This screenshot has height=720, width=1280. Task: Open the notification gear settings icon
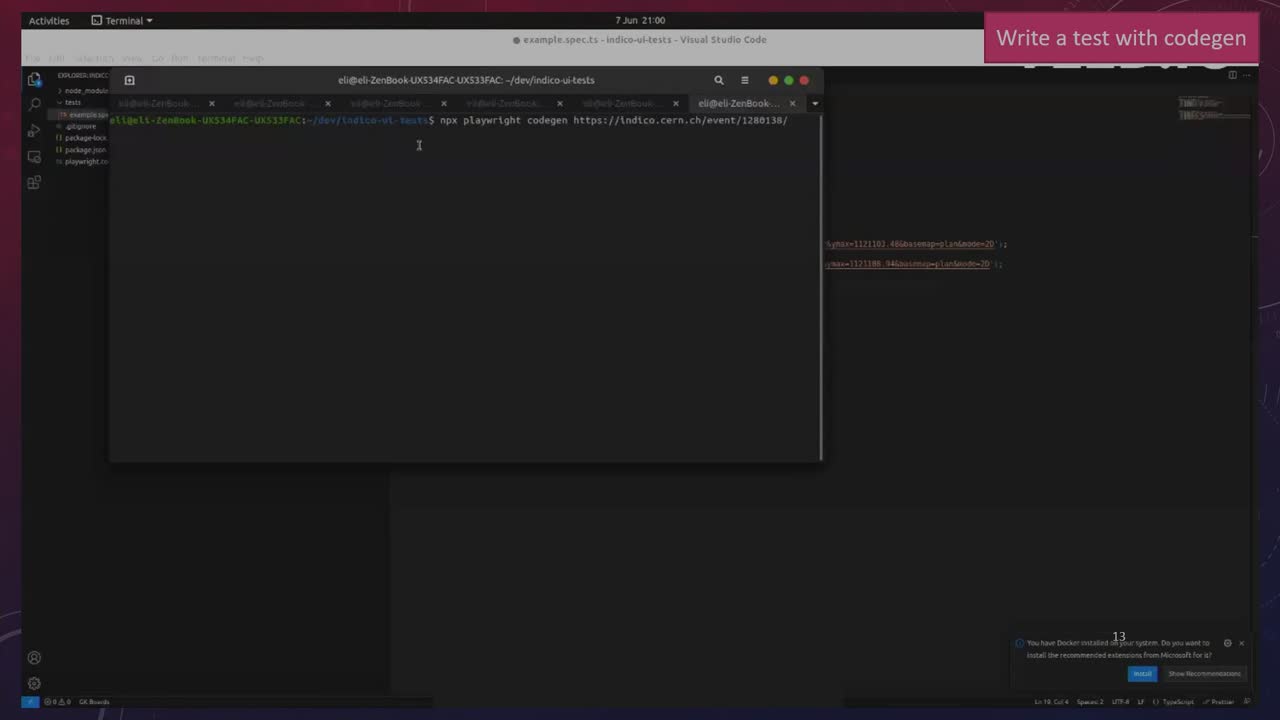(1227, 643)
